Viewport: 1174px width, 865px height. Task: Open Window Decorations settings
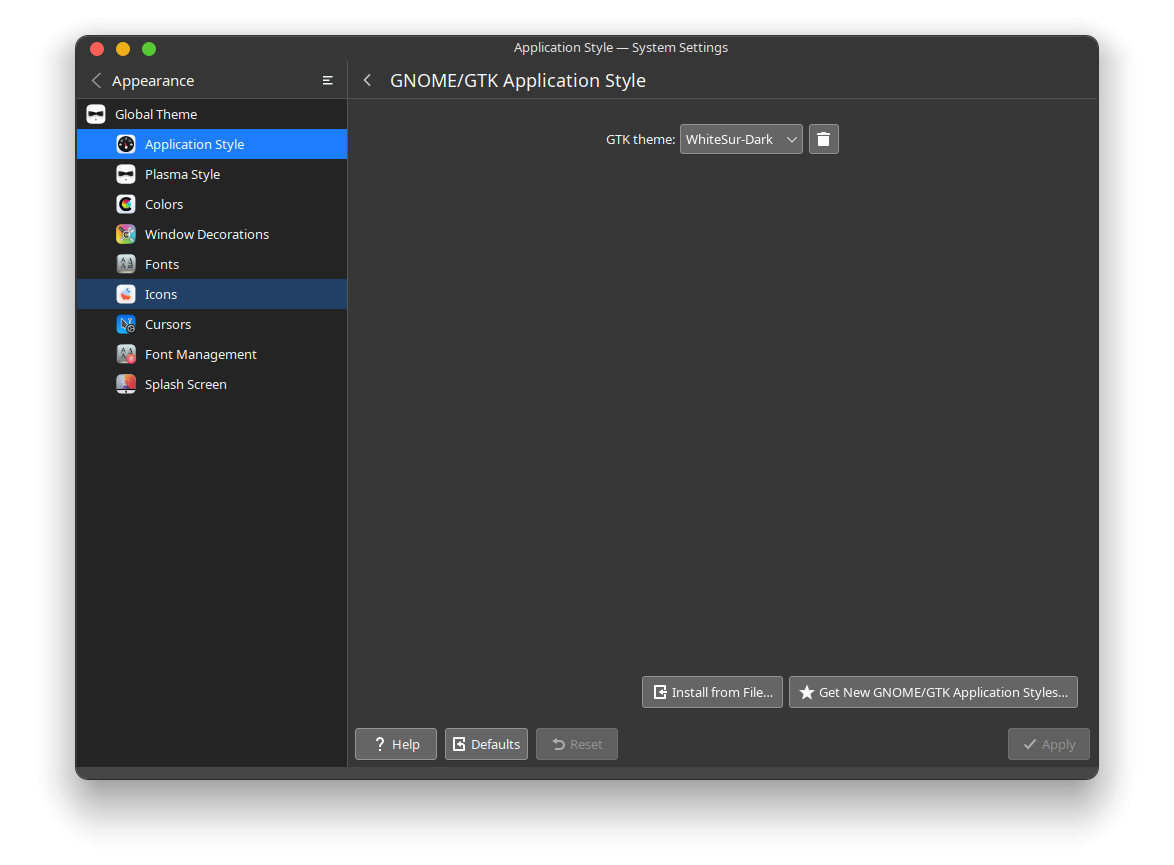(212, 234)
